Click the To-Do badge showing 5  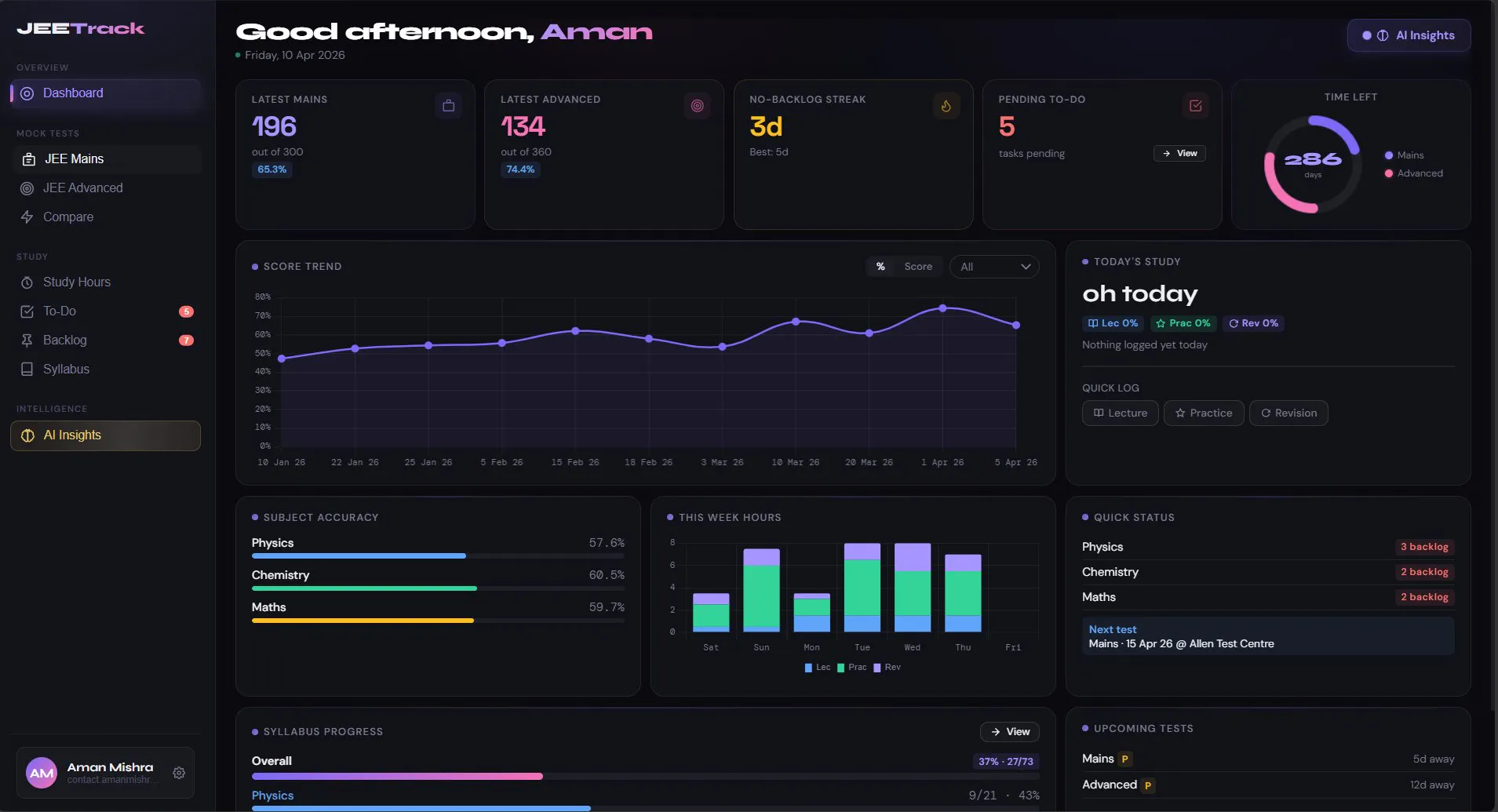(x=186, y=311)
